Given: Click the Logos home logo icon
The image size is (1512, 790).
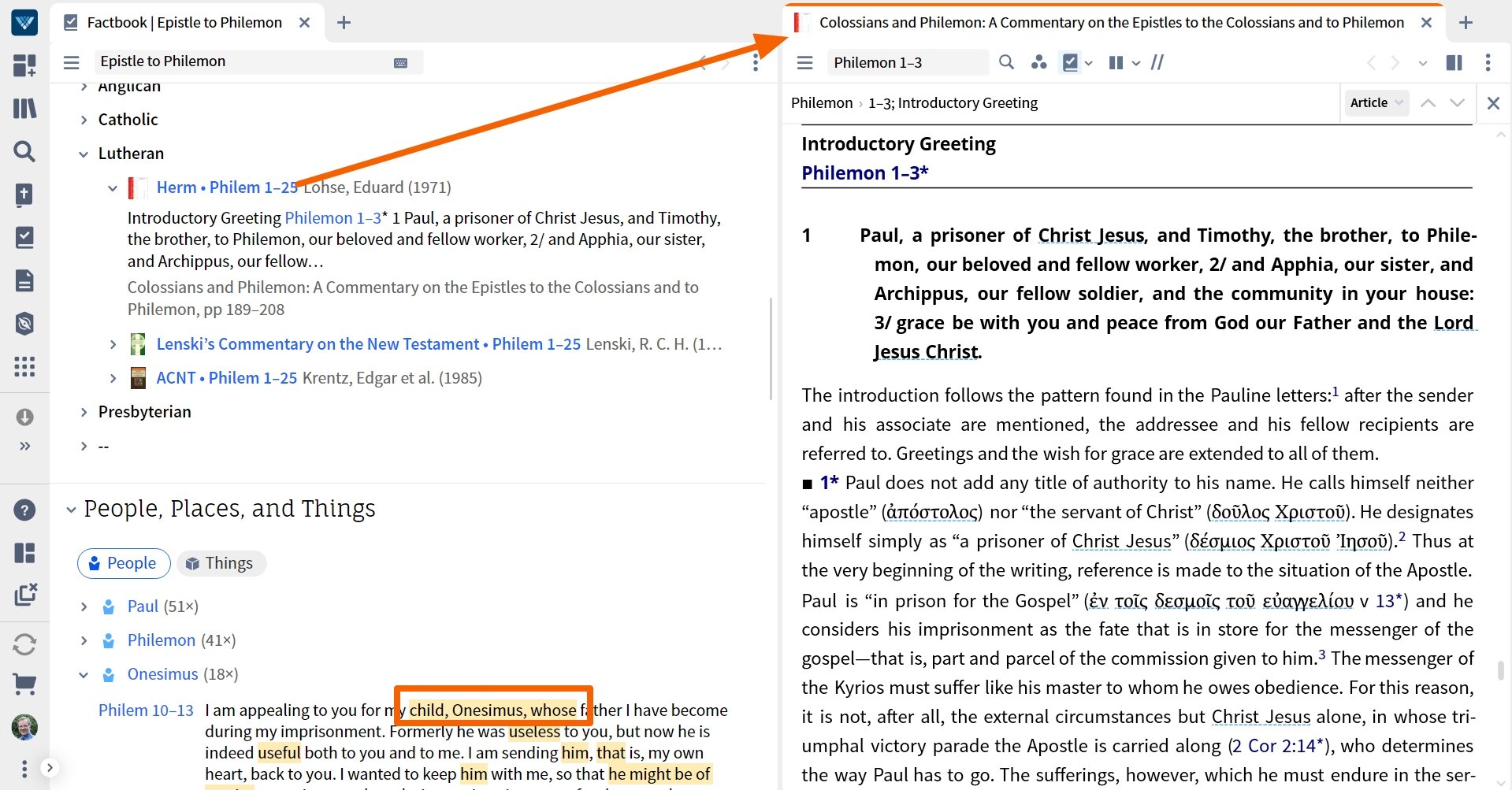Looking at the screenshot, I should point(24,22).
